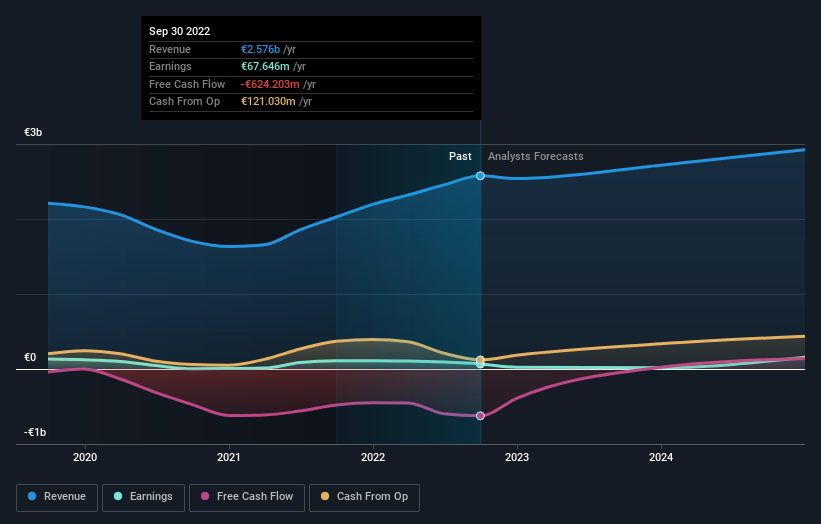Click the 'Past' label on chart
Viewport: 821px width, 524px height.
[460, 156]
